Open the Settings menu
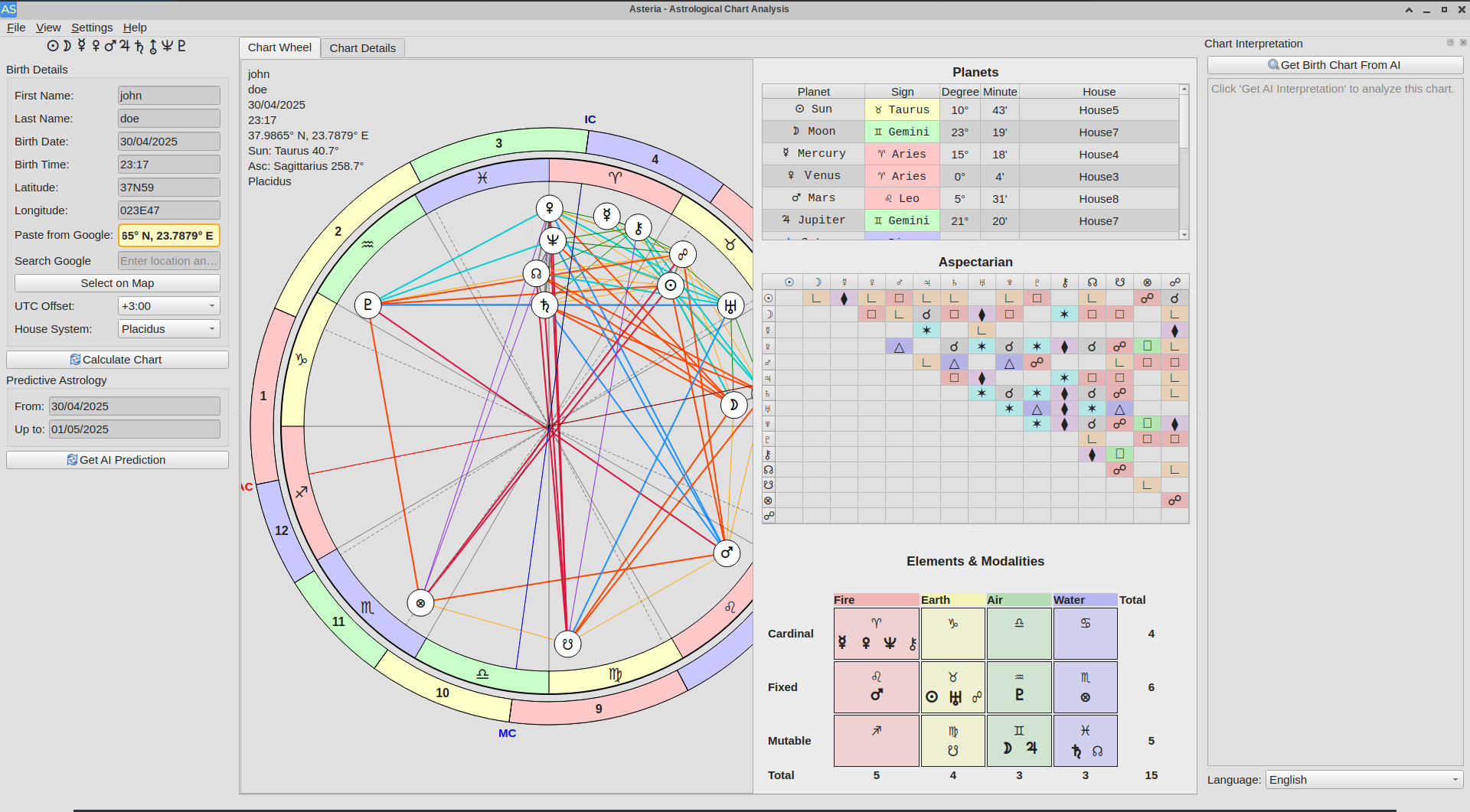 92,28
